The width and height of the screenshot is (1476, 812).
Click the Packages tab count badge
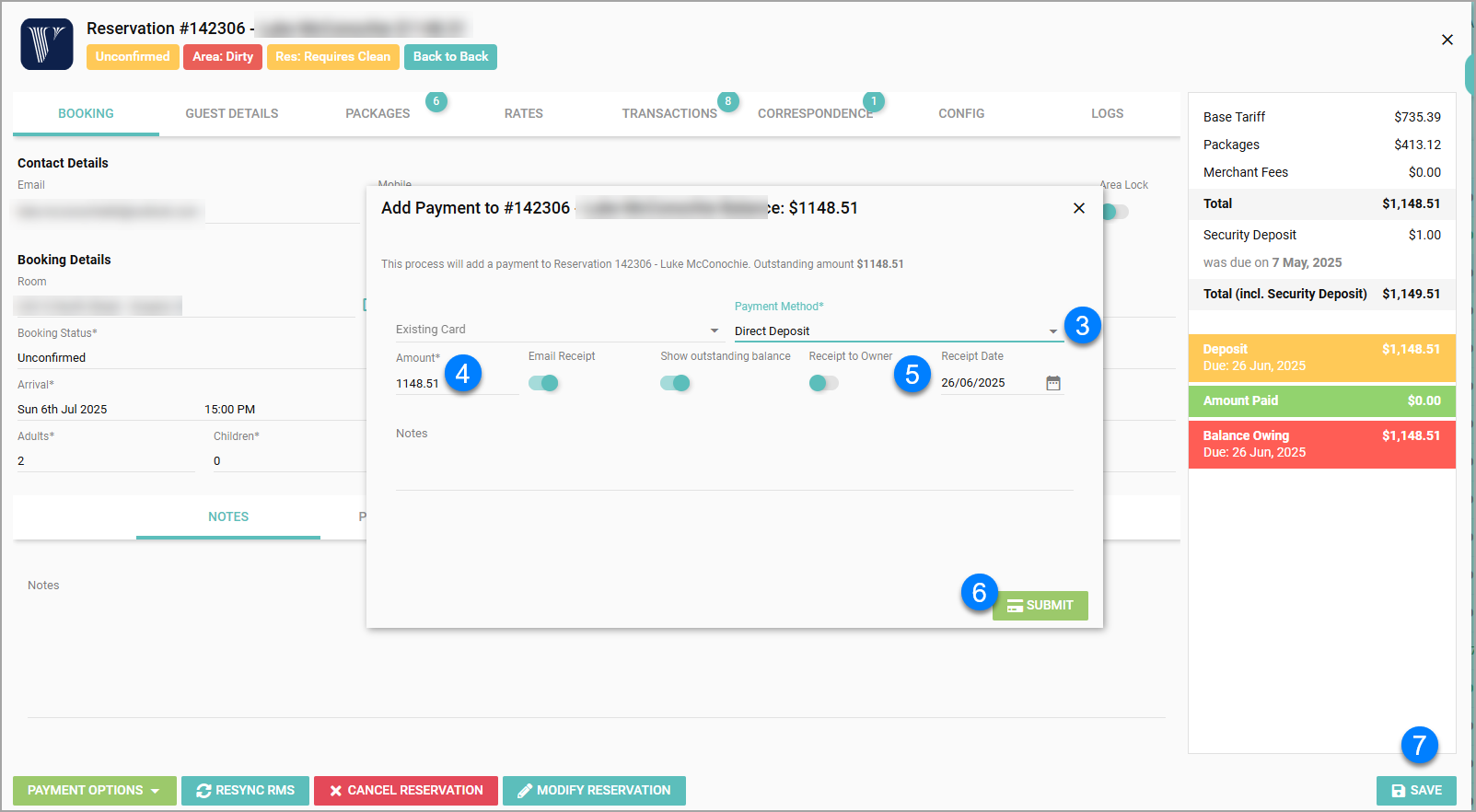click(436, 101)
